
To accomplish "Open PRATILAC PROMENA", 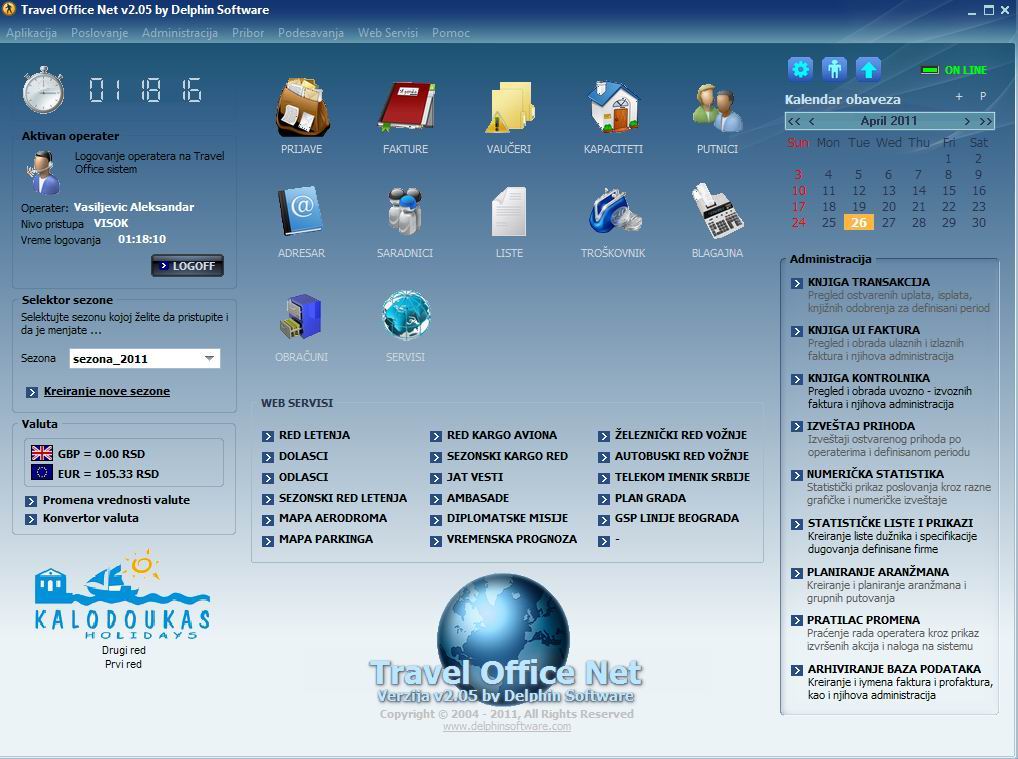I will (863, 620).
